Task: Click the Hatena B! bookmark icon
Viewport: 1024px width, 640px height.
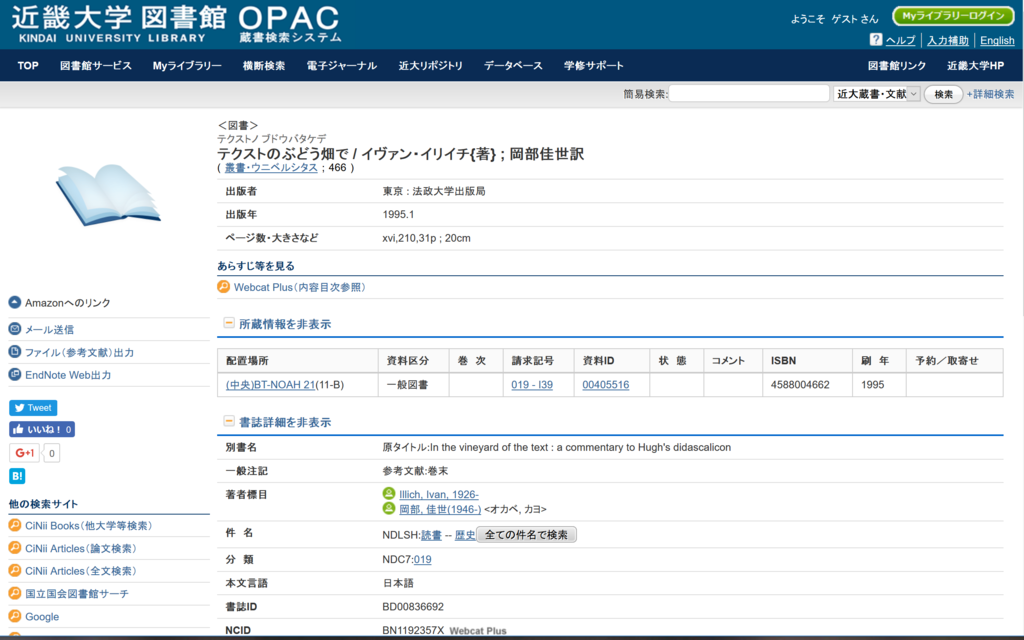Action: 17,476
